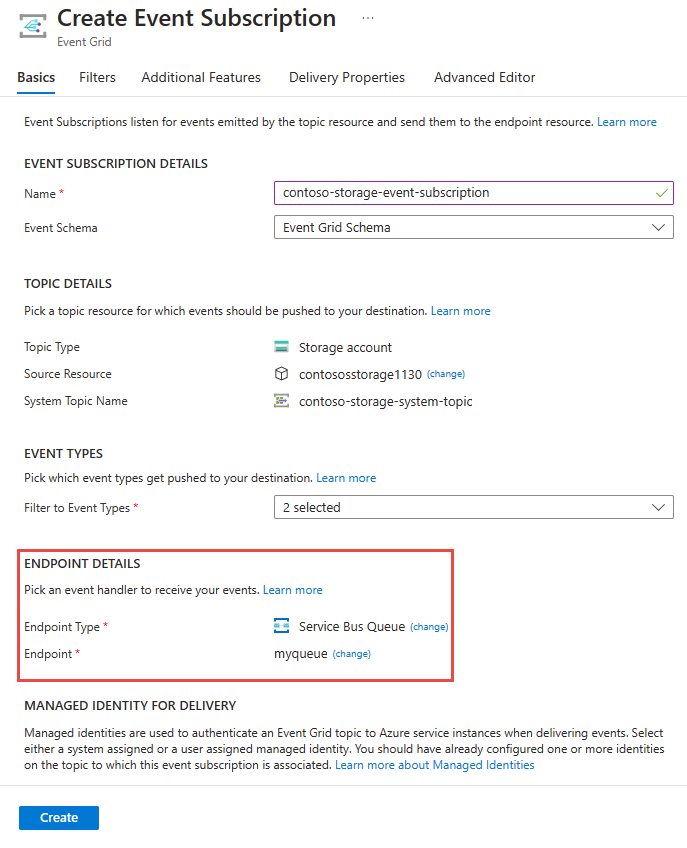This screenshot has height=848, width=687.
Task: Click the contososstorage1130 resource icon
Action: (x=281, y=373)
